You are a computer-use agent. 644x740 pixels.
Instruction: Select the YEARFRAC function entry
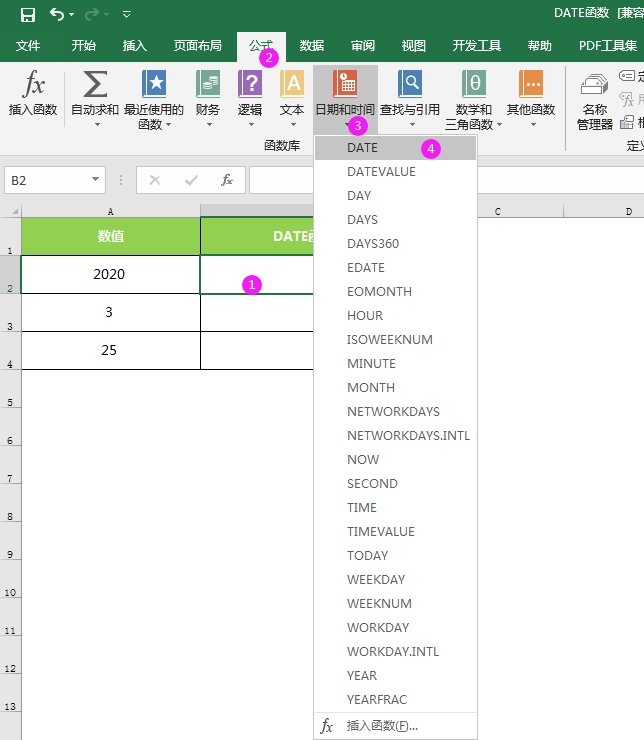[395, 699]
